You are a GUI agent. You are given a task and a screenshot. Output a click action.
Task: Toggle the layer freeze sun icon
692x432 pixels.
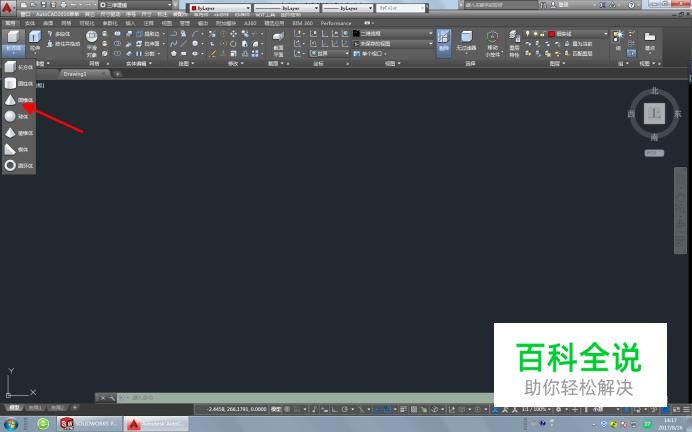tap(535, 34)
